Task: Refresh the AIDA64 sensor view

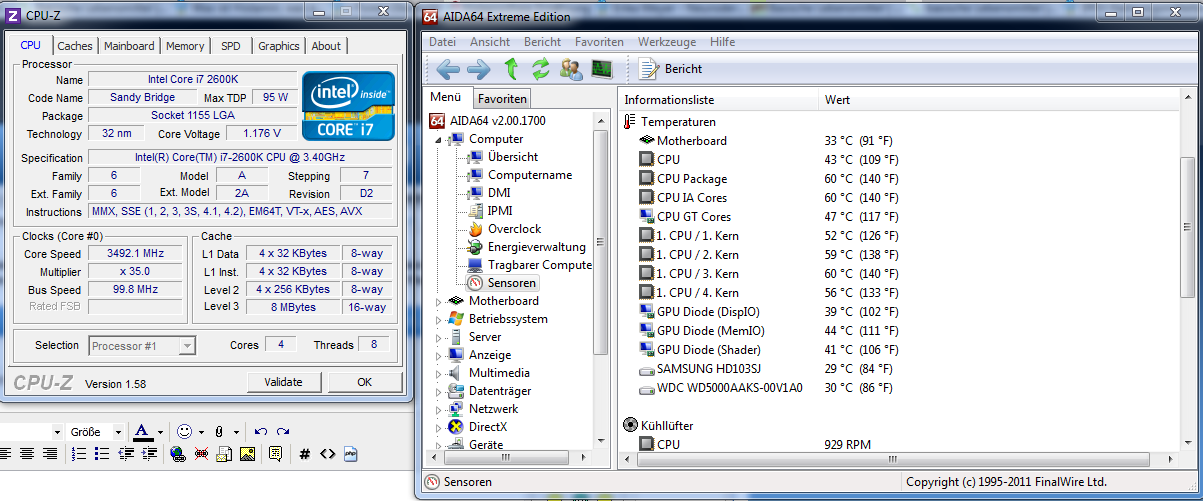Action: point(541,69)
